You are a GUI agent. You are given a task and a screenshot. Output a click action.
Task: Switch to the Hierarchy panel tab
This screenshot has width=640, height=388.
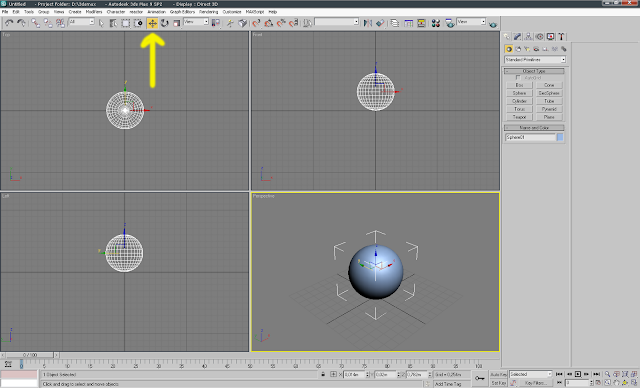529,37
